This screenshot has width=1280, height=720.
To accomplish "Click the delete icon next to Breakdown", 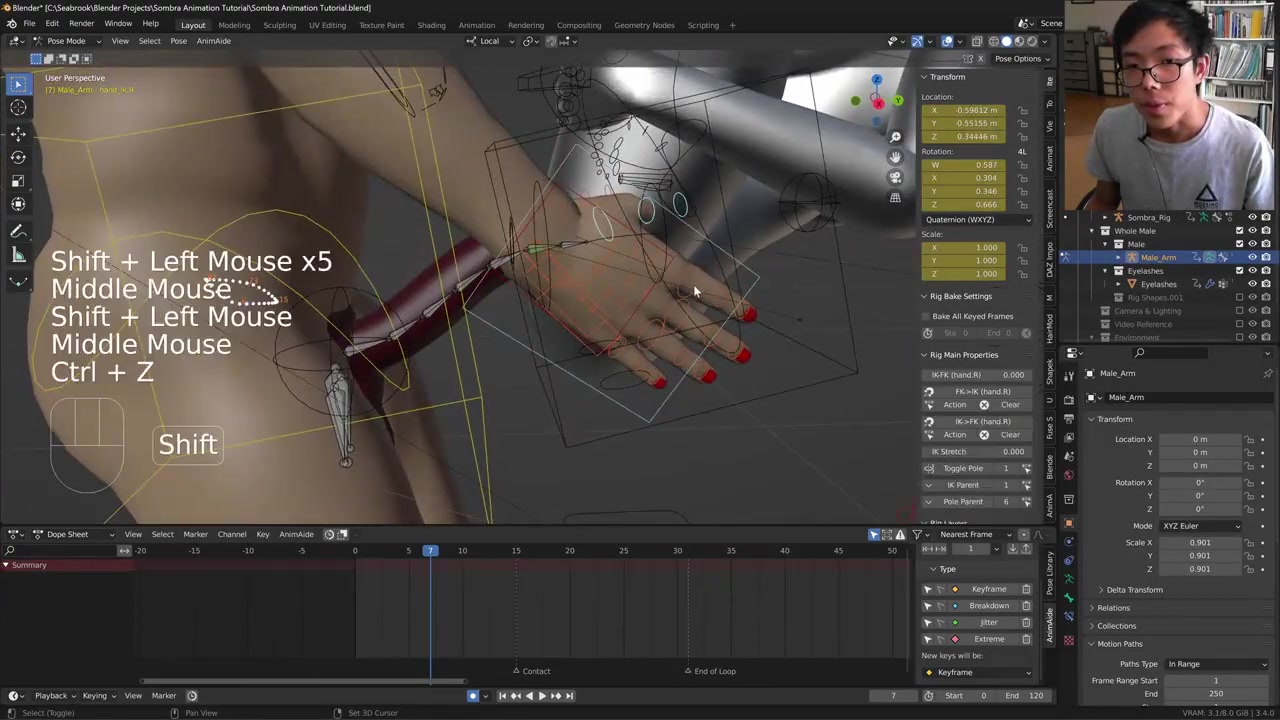I will [x=1026, y=606].
